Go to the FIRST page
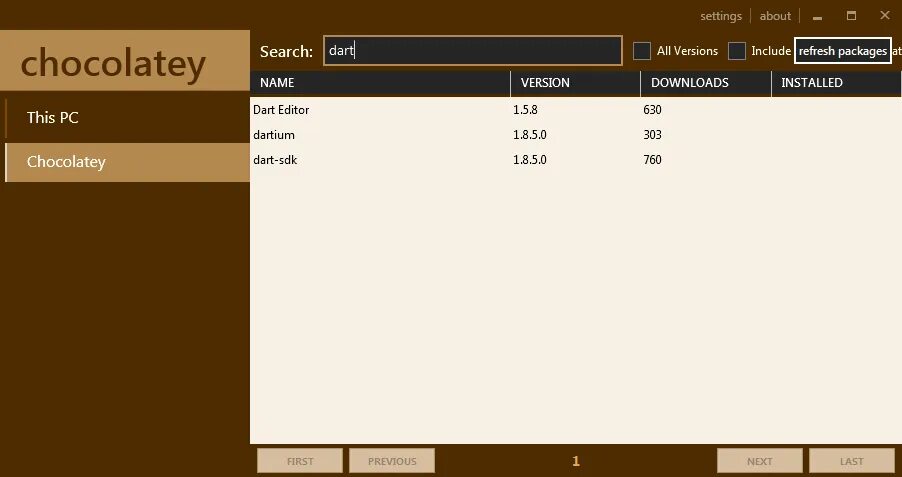The width and height of the screenshot is (902, 477). tap(300, 461)
